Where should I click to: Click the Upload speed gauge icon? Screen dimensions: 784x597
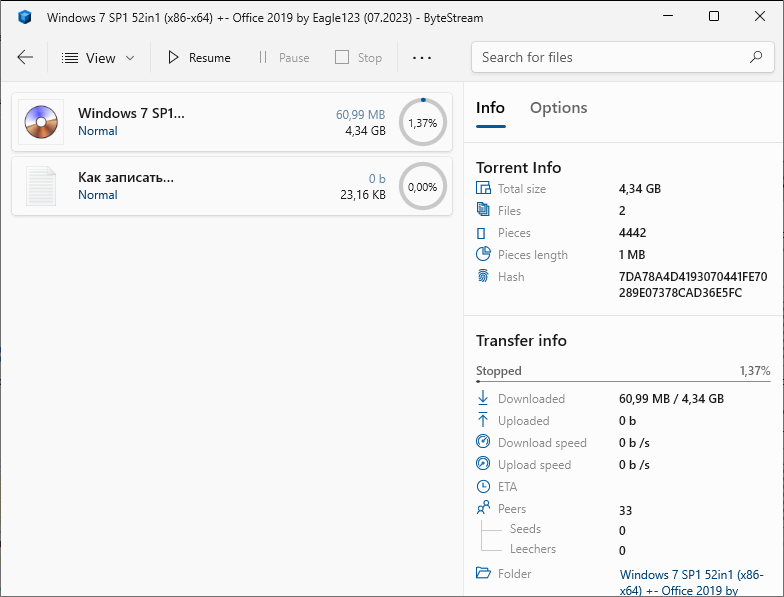click(x=483, y=464)
